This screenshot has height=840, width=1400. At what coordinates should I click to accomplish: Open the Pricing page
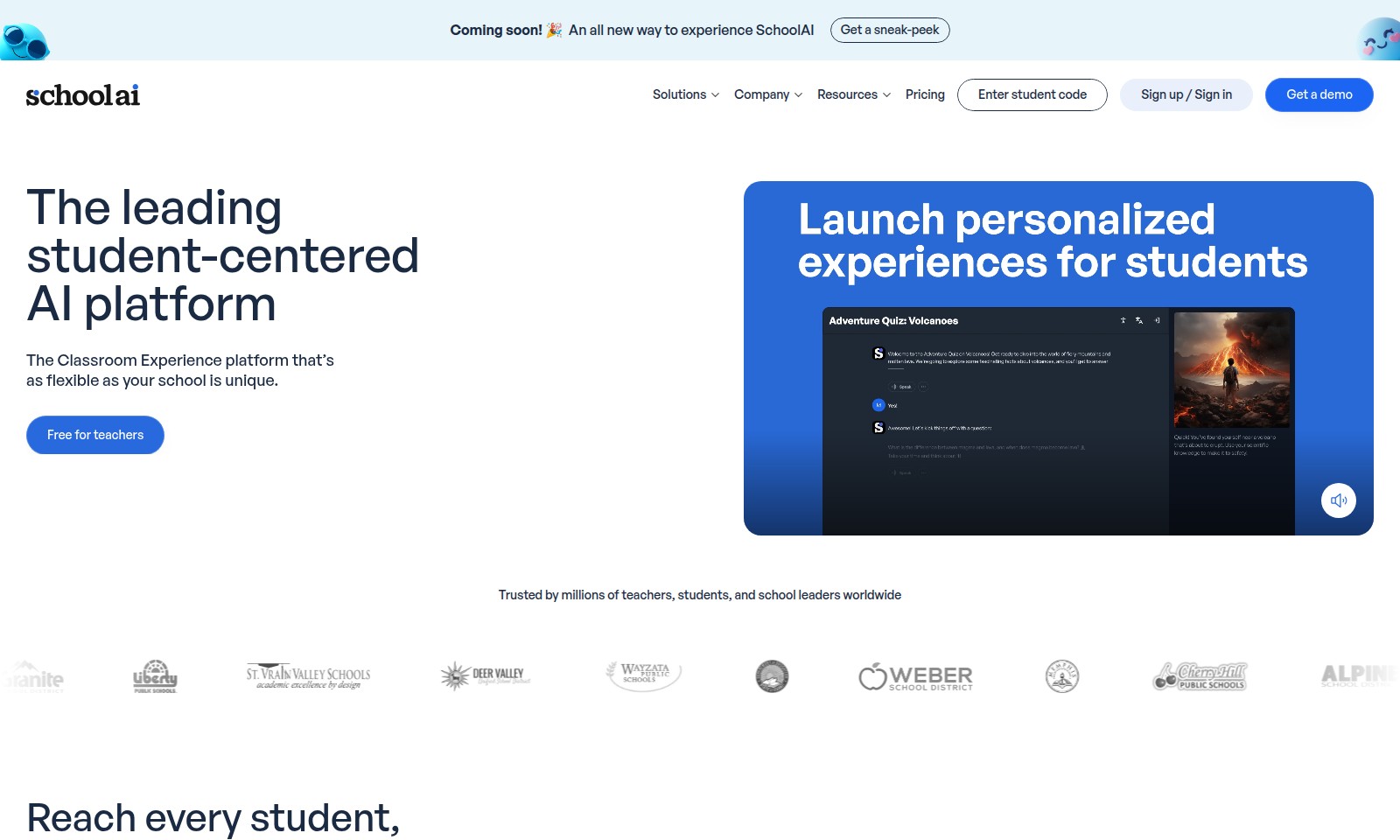coord(925,94)
